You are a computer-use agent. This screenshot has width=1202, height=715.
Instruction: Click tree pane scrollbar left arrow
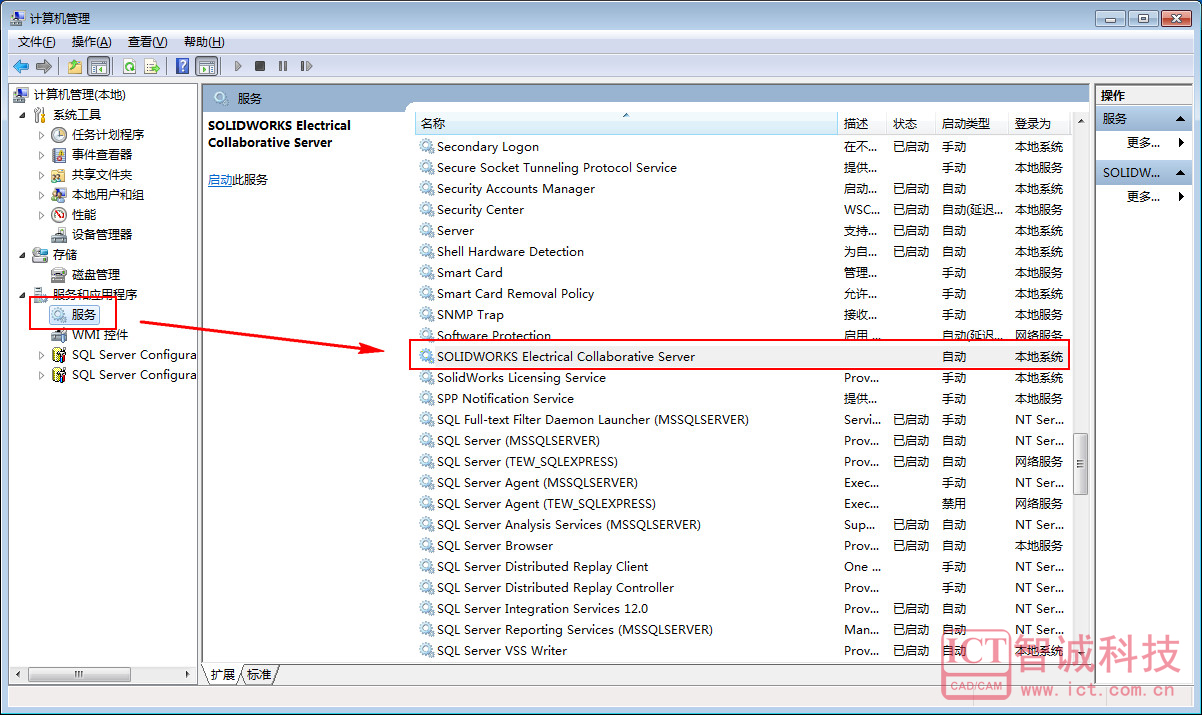click(15, 675)
